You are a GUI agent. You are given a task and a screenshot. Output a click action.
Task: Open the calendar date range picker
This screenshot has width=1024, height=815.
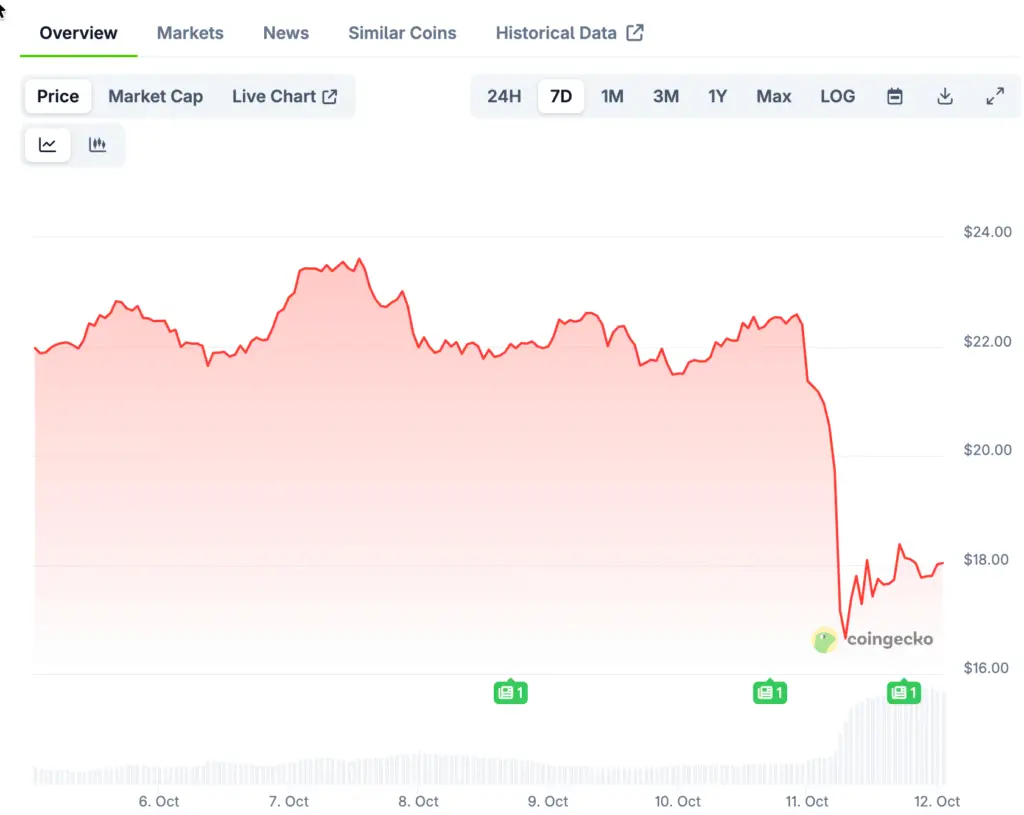click(895, 97)
